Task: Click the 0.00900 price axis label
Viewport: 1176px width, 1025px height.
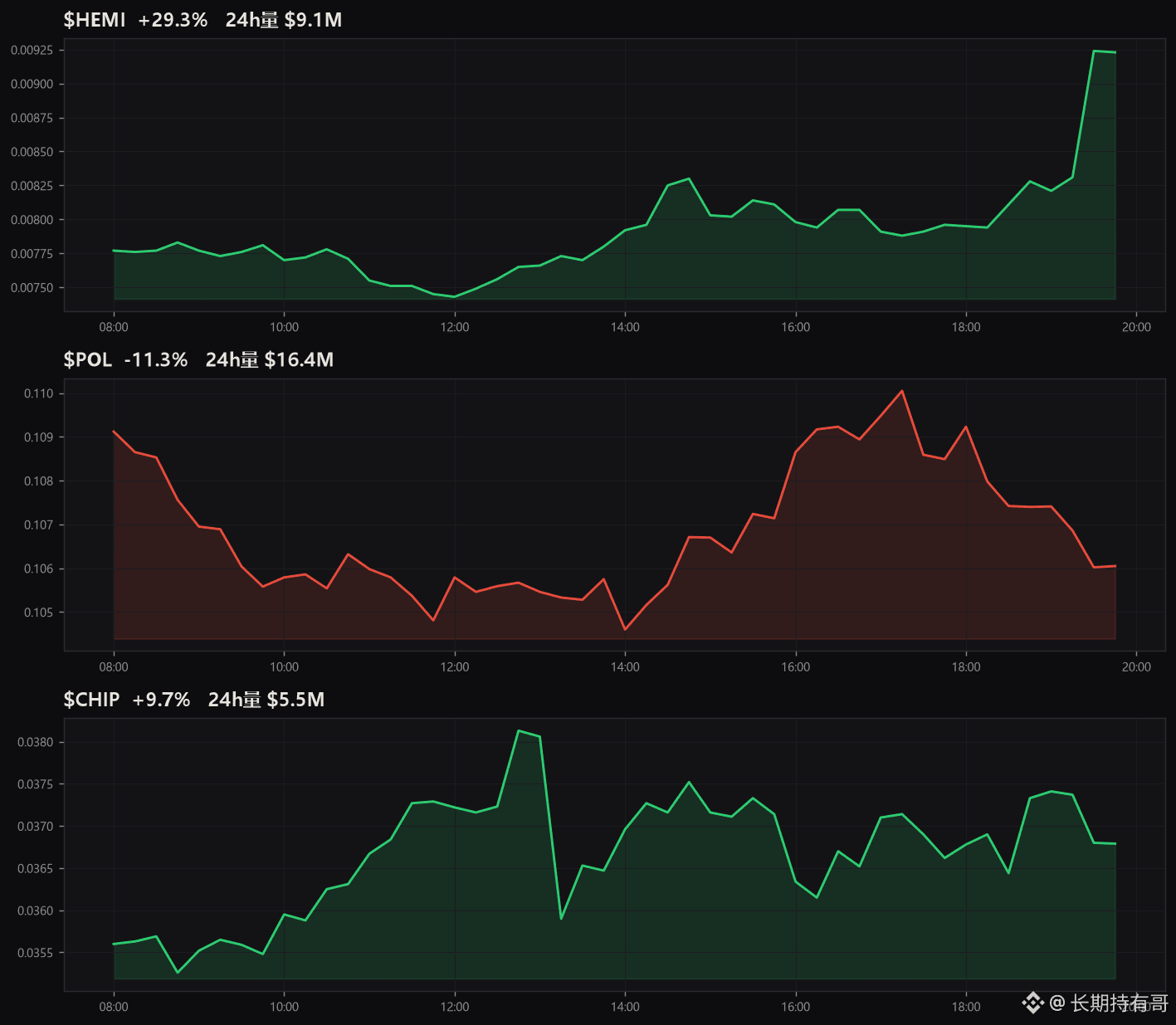Action: coord(32,84)
